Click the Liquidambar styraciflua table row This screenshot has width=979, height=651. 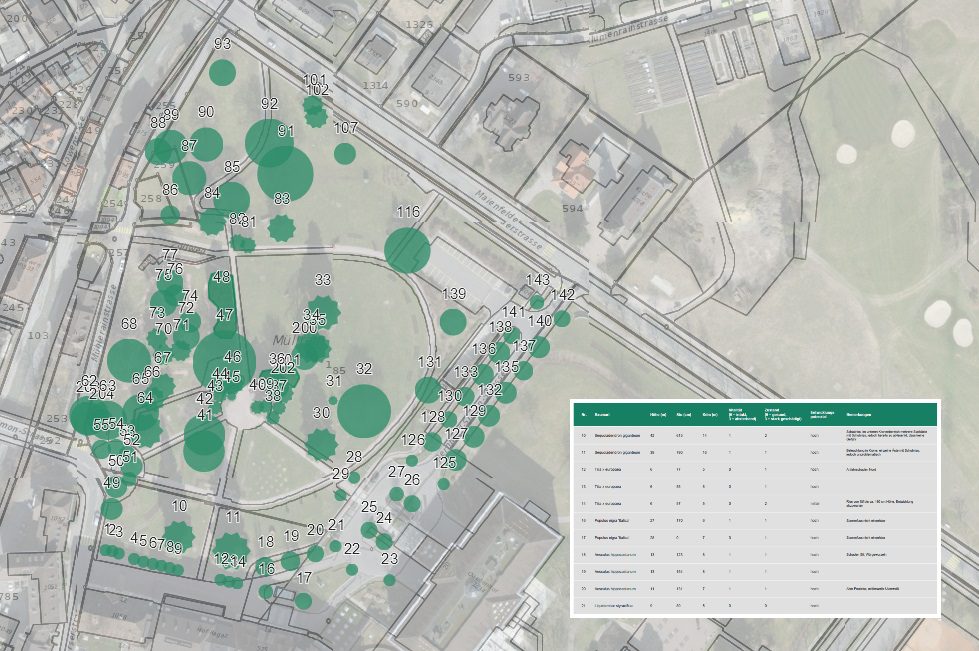click(x=755, y=605)
